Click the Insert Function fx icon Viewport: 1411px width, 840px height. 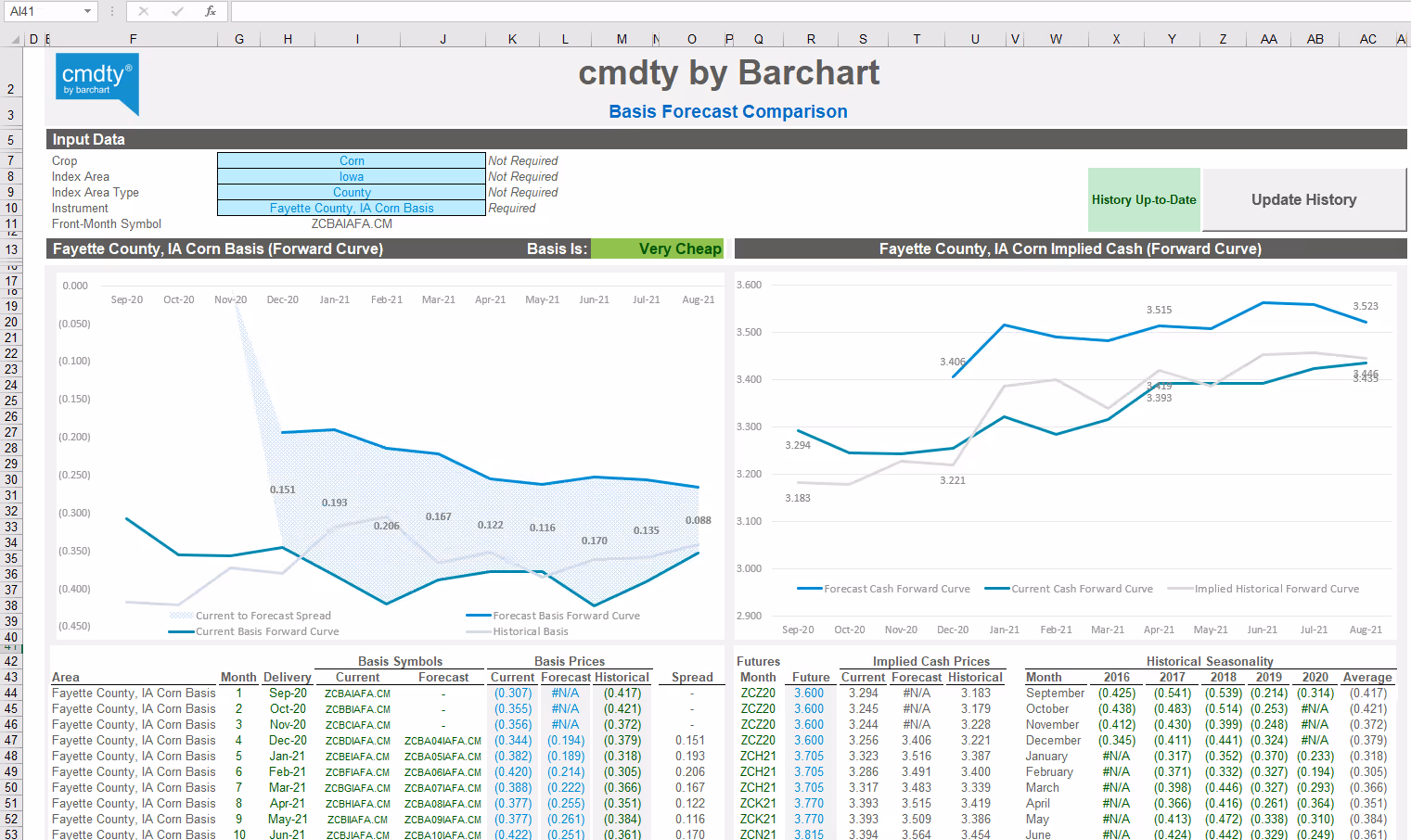point(211,11)
